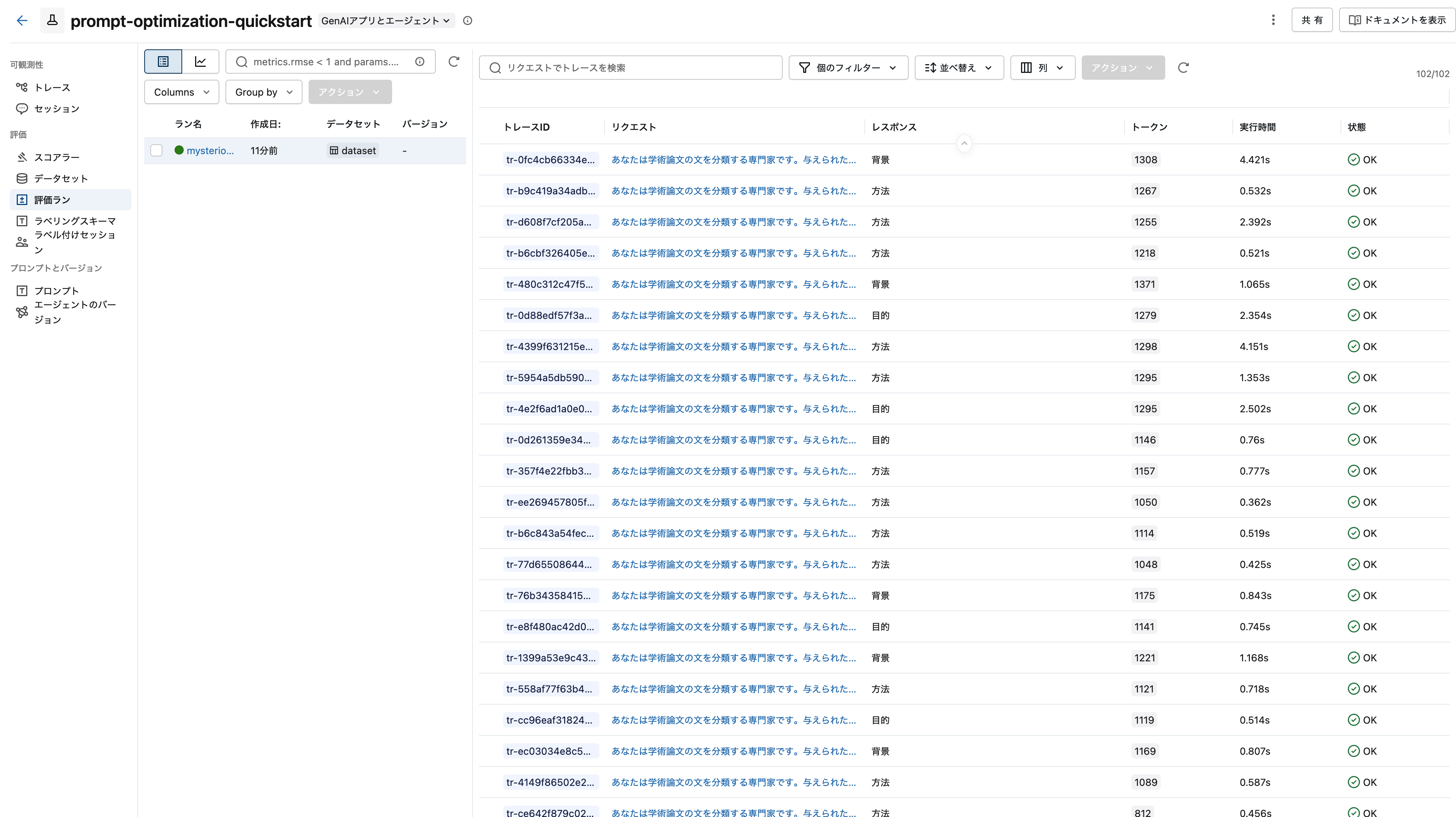Viewport: 1456px width, 817px height.
Task: Check the mysterio run checkbox
Action: click(156, 150)
